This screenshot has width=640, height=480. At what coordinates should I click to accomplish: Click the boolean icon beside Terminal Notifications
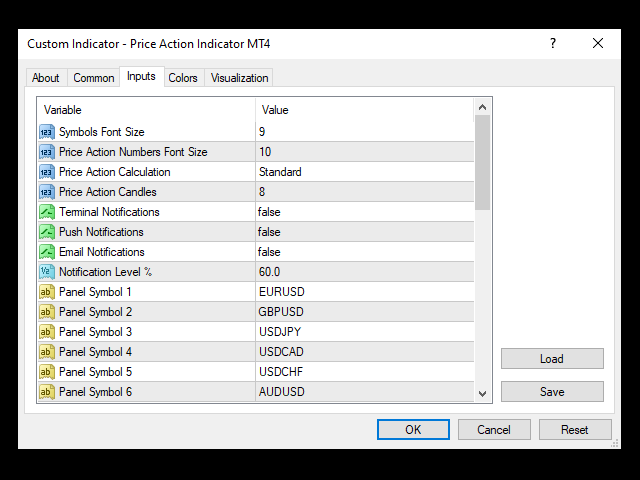(x=47, y=212)
